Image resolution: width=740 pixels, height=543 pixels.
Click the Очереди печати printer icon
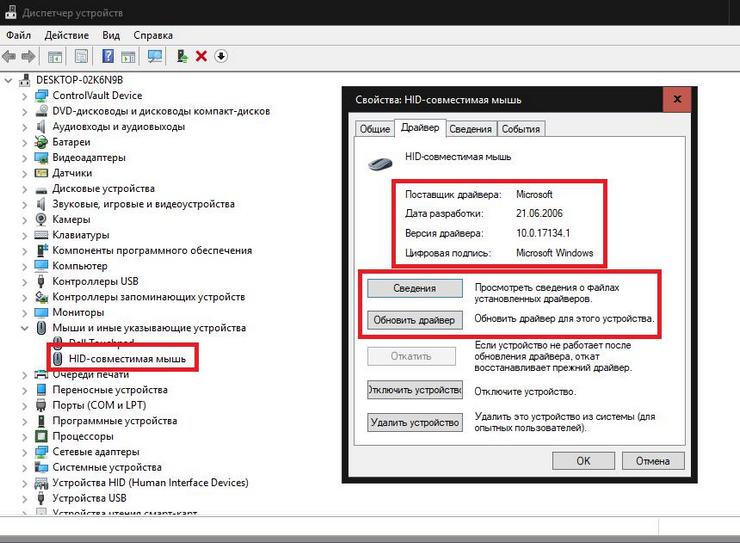point(42,375)
